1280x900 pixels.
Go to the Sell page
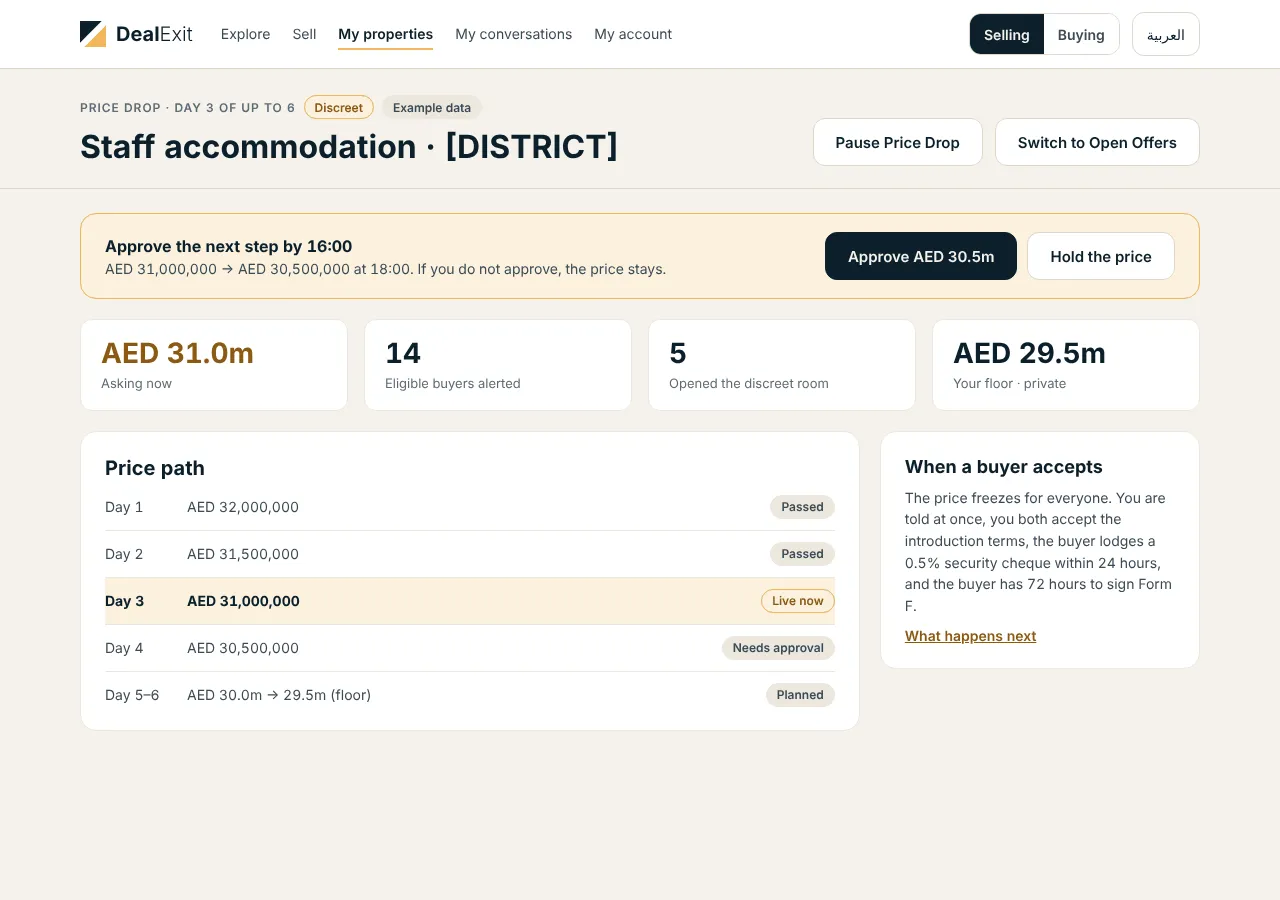tap(304, 34)
